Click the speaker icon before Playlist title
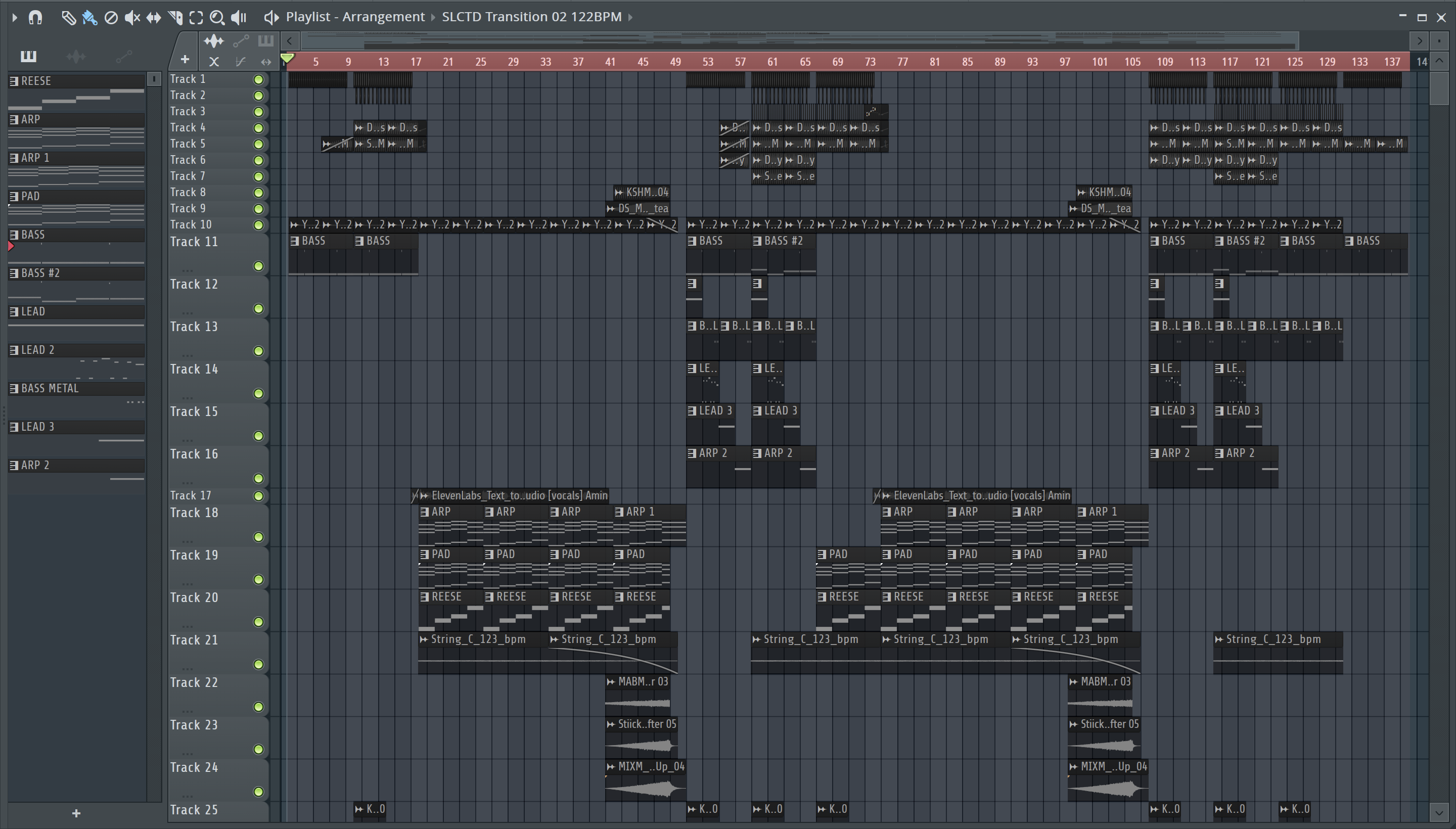 pos(271,18)
